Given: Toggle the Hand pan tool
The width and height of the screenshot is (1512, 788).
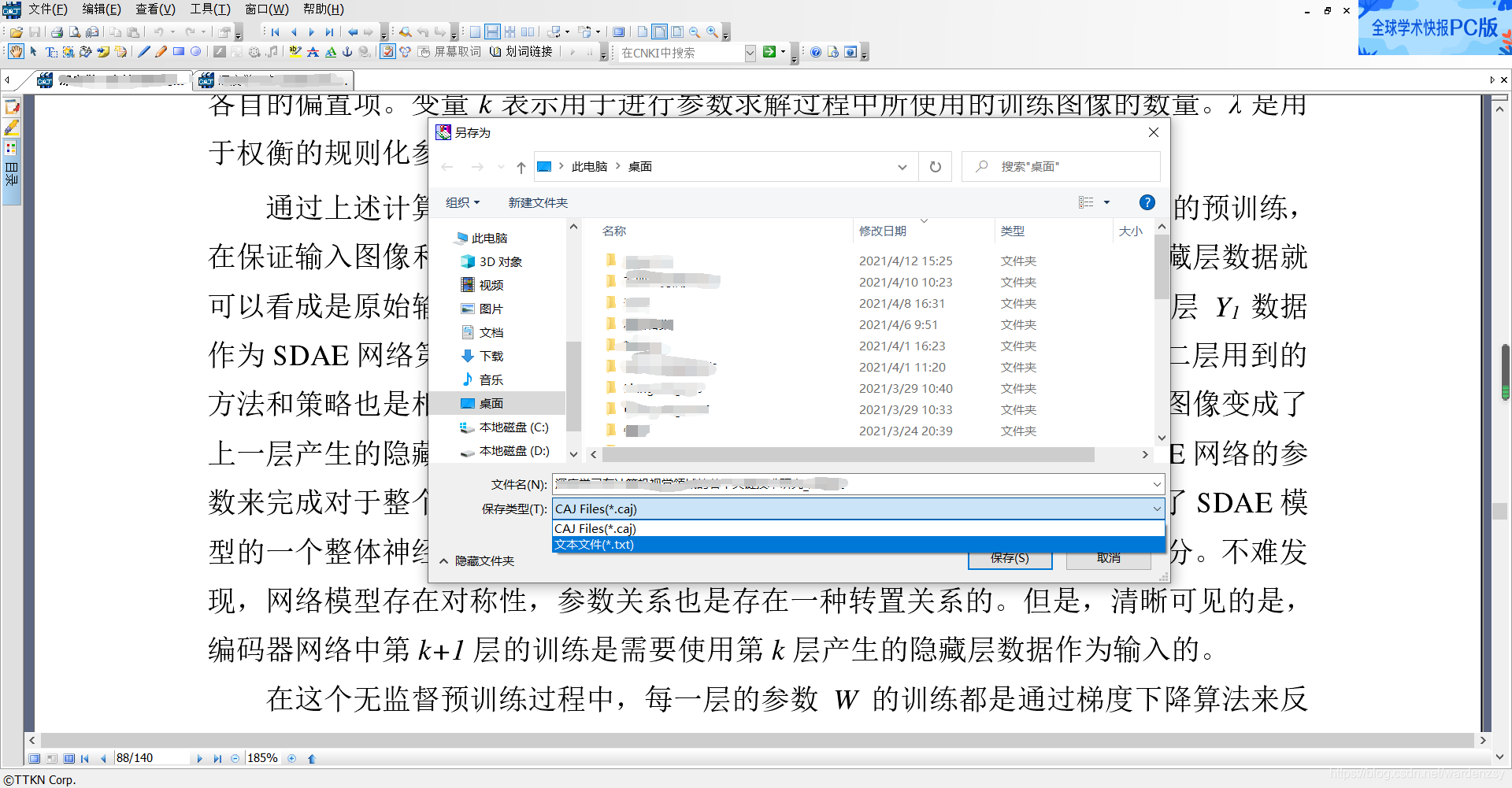Looking at the screenshot, I should tap(16, 52).
